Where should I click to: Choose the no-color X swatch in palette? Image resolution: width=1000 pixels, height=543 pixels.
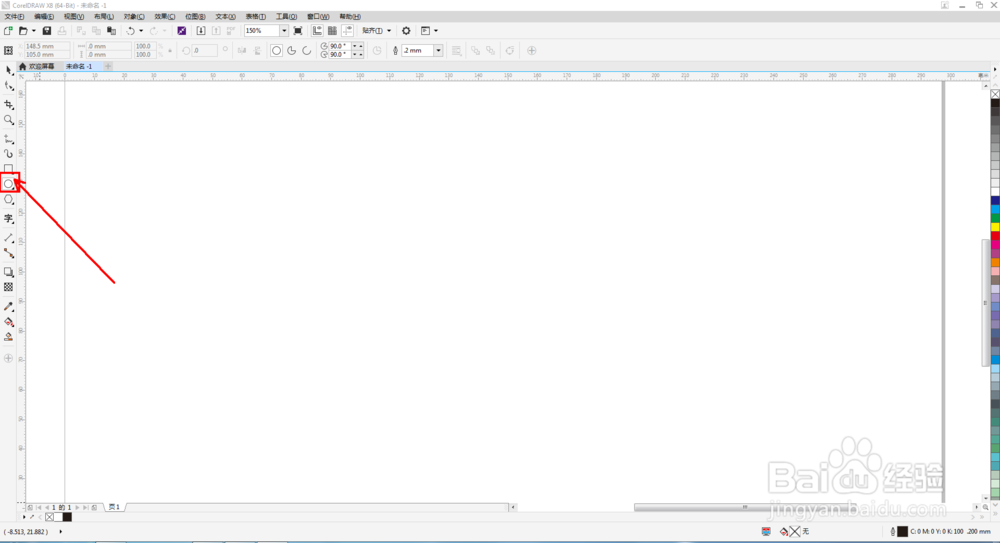coord(995,94)
